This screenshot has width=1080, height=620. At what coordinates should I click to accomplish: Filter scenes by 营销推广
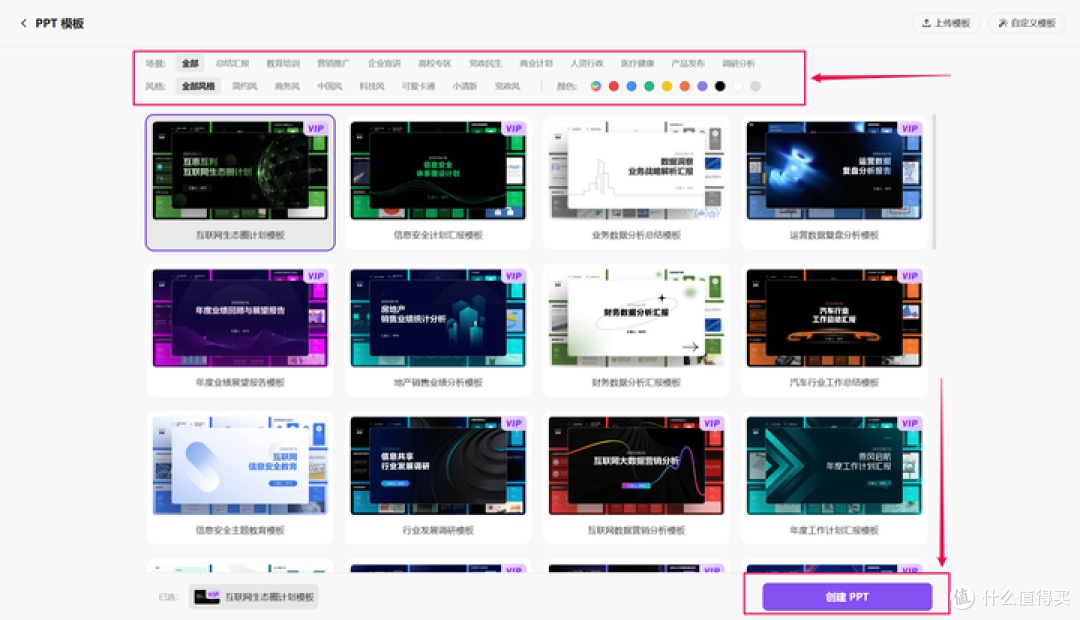pos(333,63)
